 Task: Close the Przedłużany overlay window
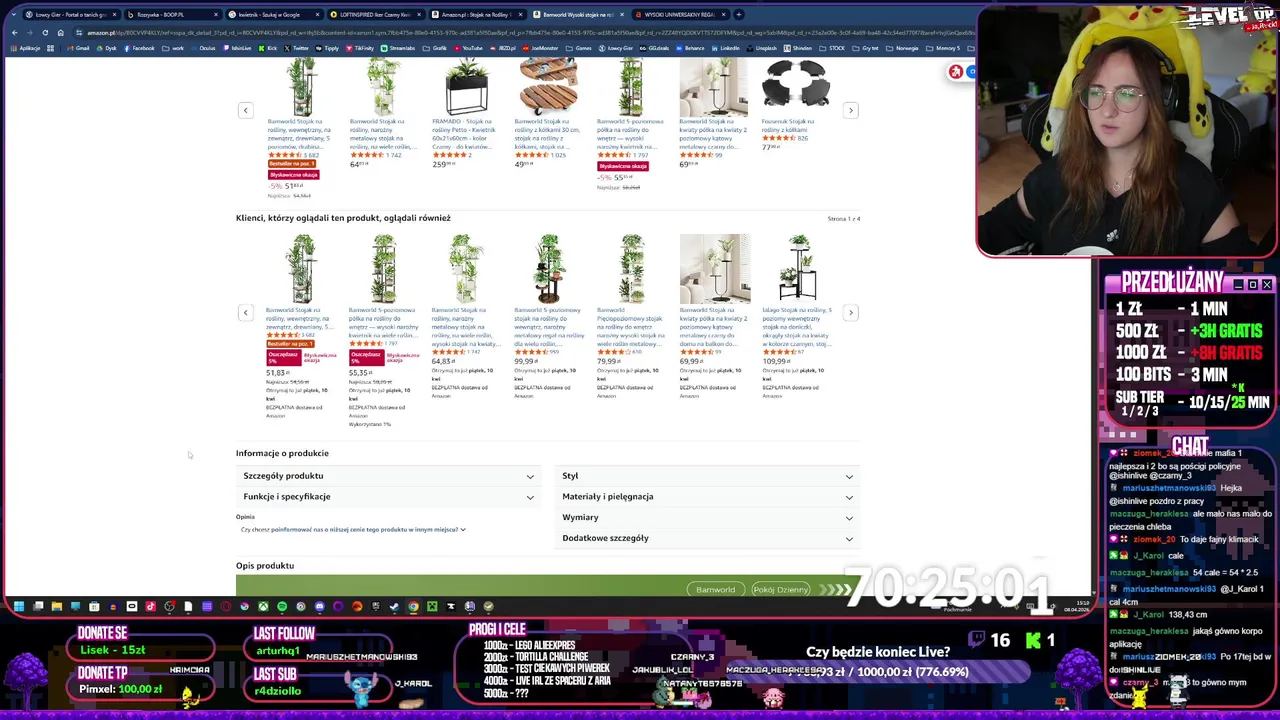[1267, 285]
